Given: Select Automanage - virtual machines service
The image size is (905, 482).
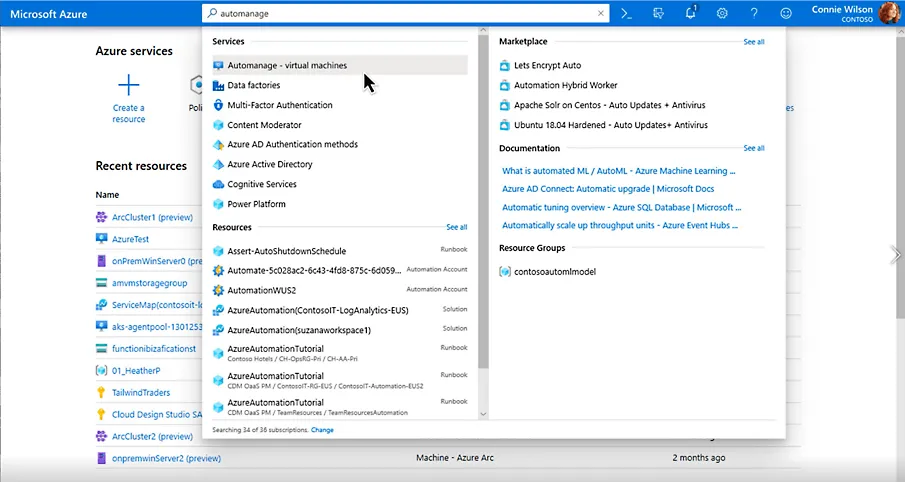Looking at the screenshot, I should point(287,65).
